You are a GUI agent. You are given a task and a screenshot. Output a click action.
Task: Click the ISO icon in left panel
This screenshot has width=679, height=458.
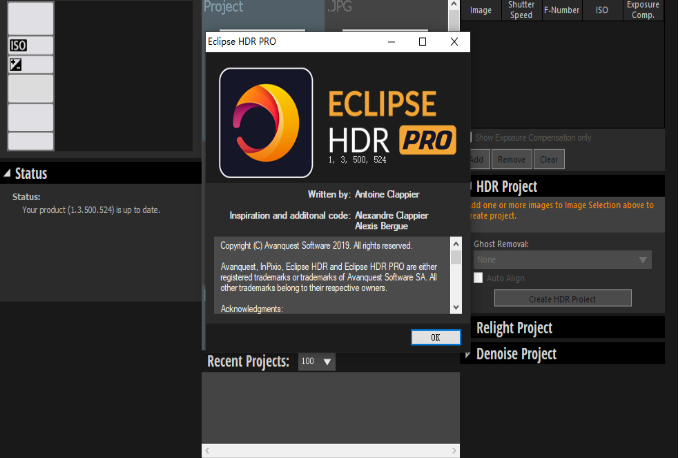[x=17, y=45]
